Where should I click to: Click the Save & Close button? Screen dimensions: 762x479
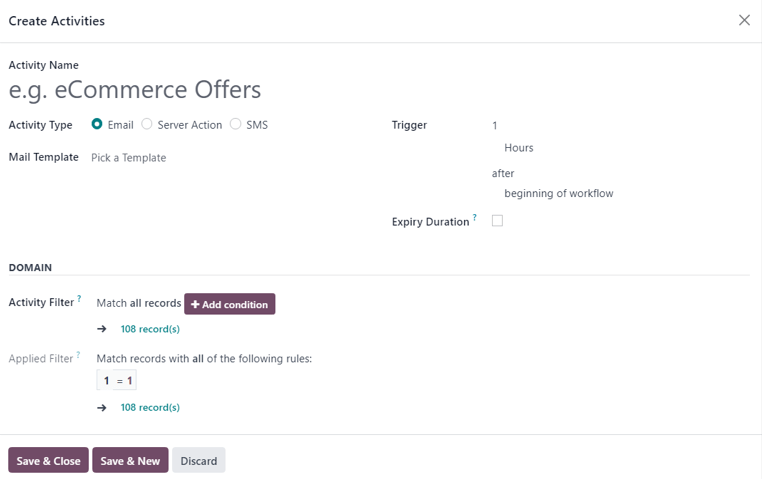click(48, 460)
